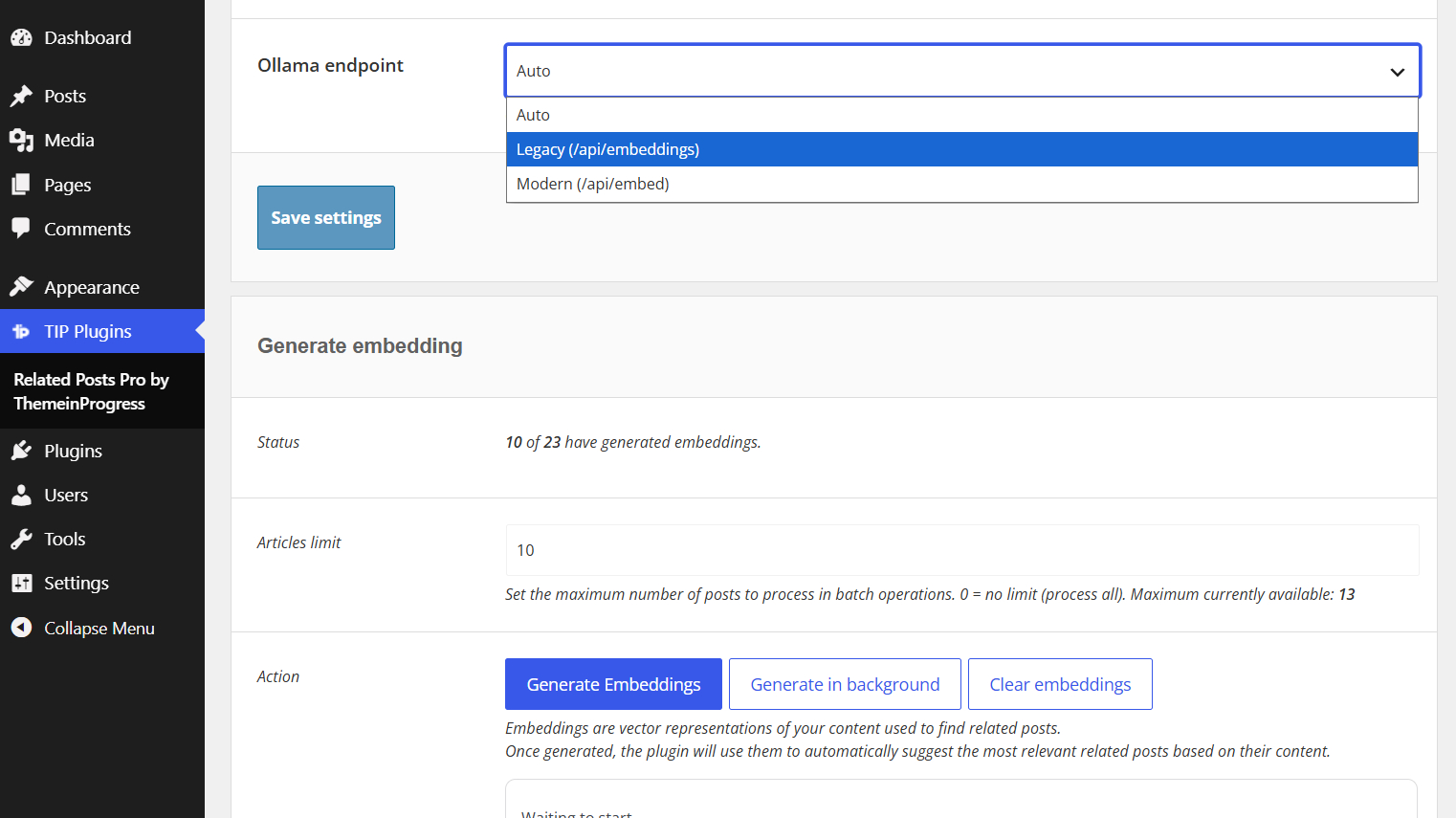Select Modern (/api/embed) option
Viewport: 1456px width, 818px height.
[962, 184]
